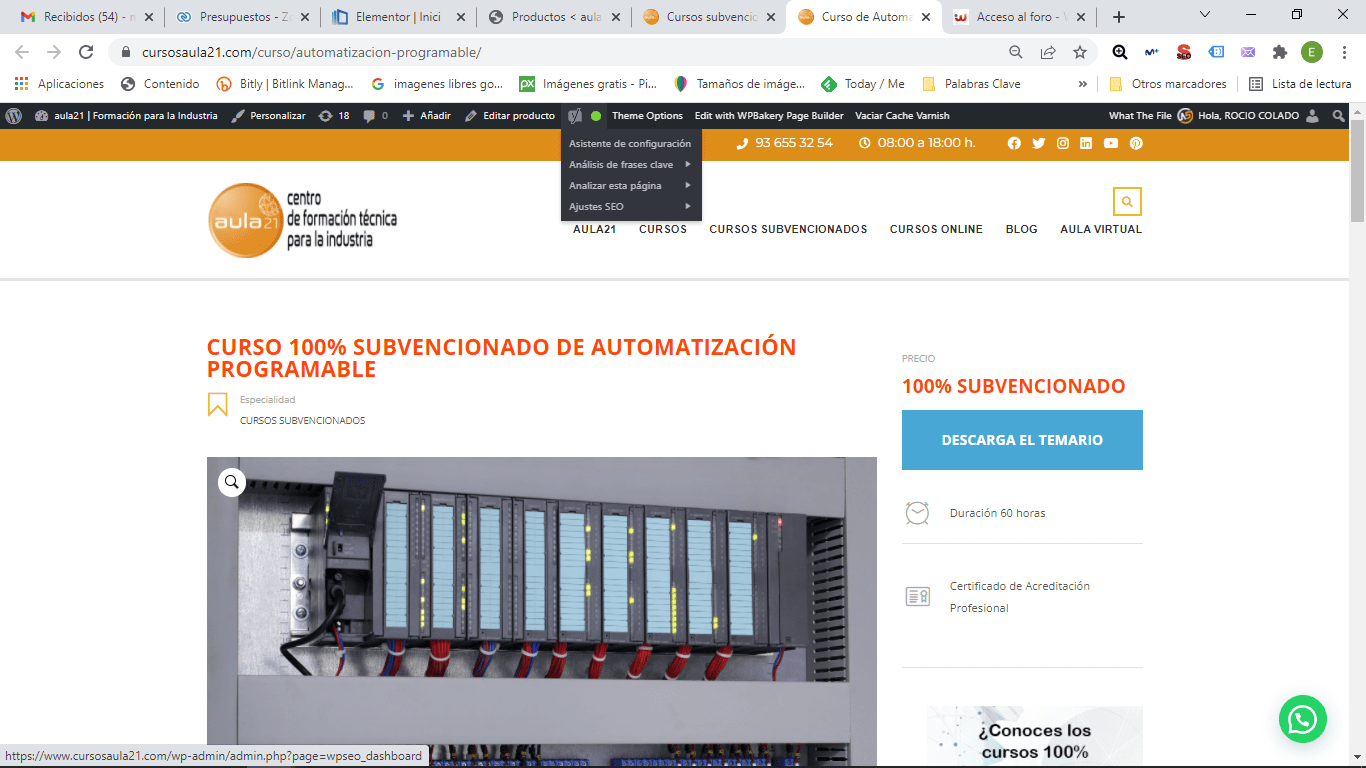Open pending updates showing 18
Image resolution: width=1366 pixels, height=768 pixels.
334,116
